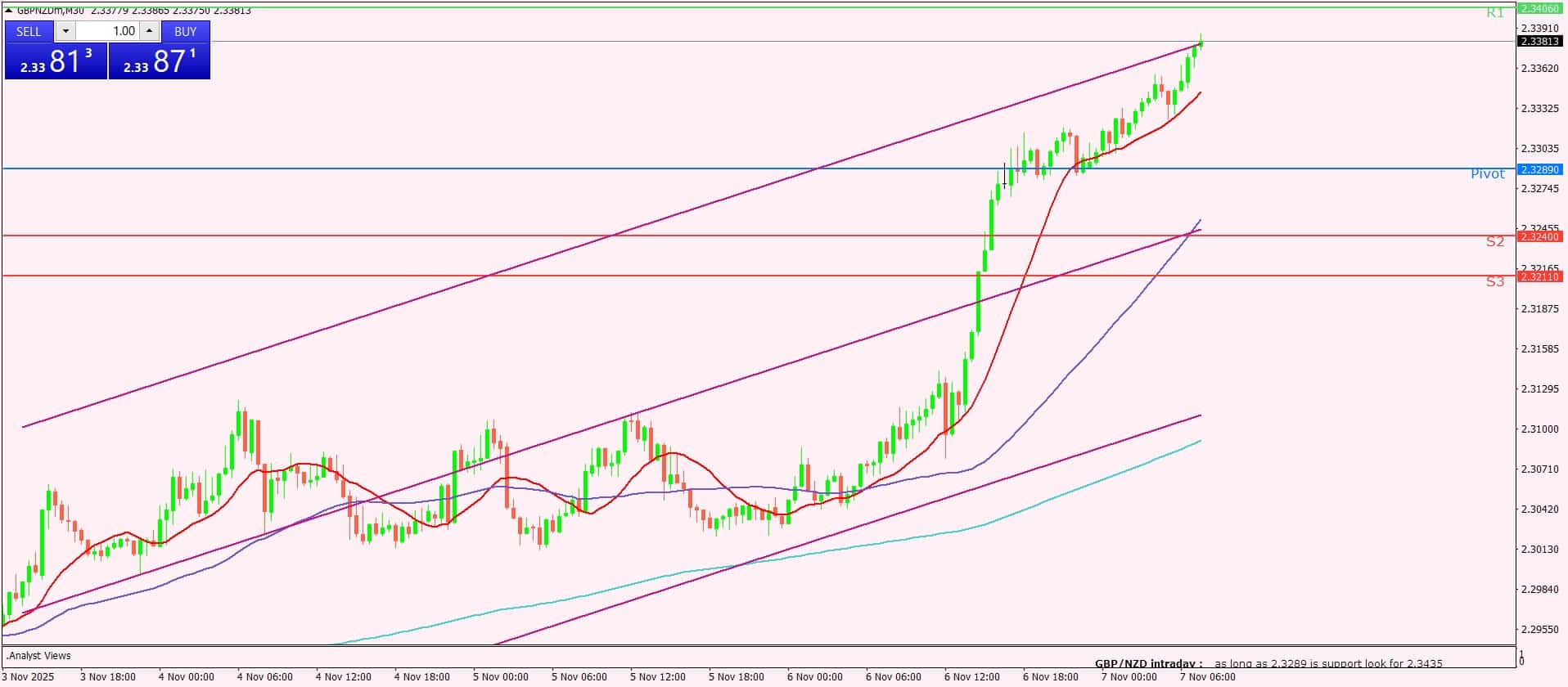Click the 5 Nov 18:00 time label
Viewport: 1568px width, 687px height.
[737, 677]
